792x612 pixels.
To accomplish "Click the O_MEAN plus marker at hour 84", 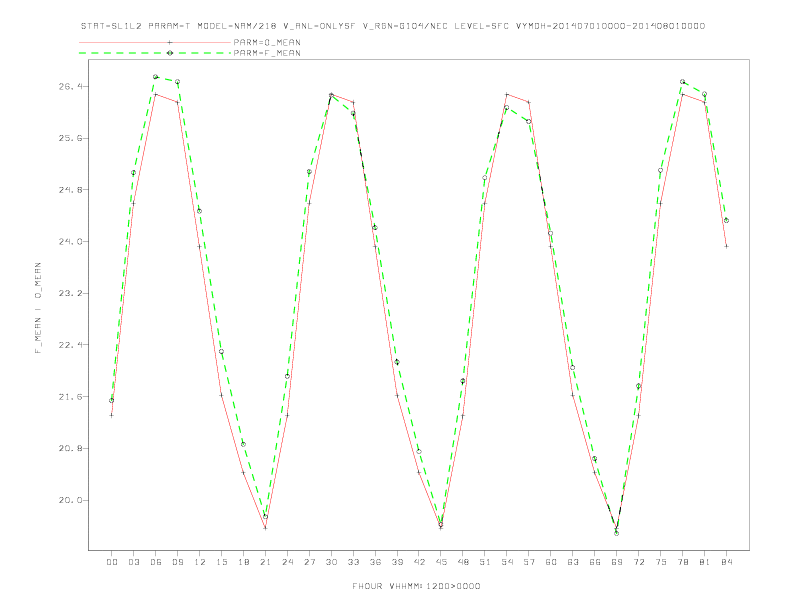I will tap(726, 246).
